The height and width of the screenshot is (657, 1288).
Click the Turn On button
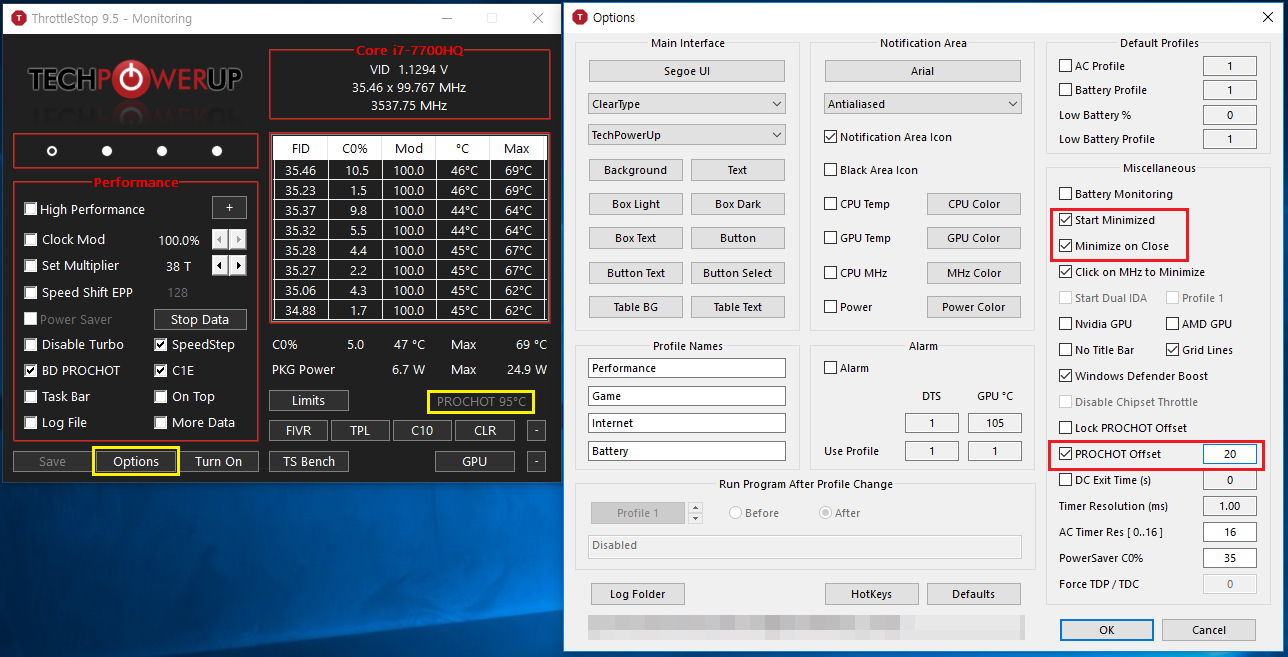coord(219,461)
